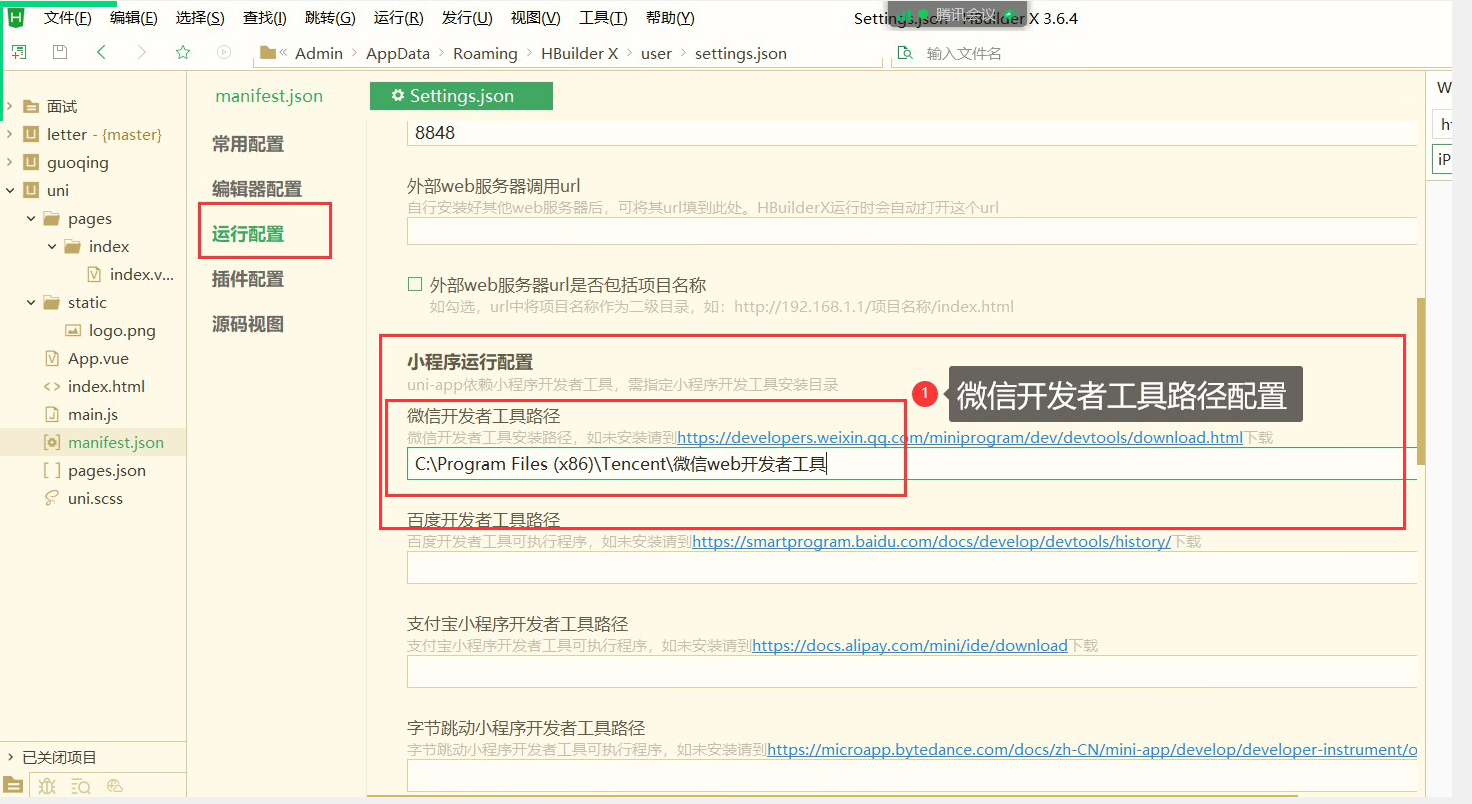Expand the guoqing project
The height and width of the screenshot is (804, 1472).
[x=10, y=162]
